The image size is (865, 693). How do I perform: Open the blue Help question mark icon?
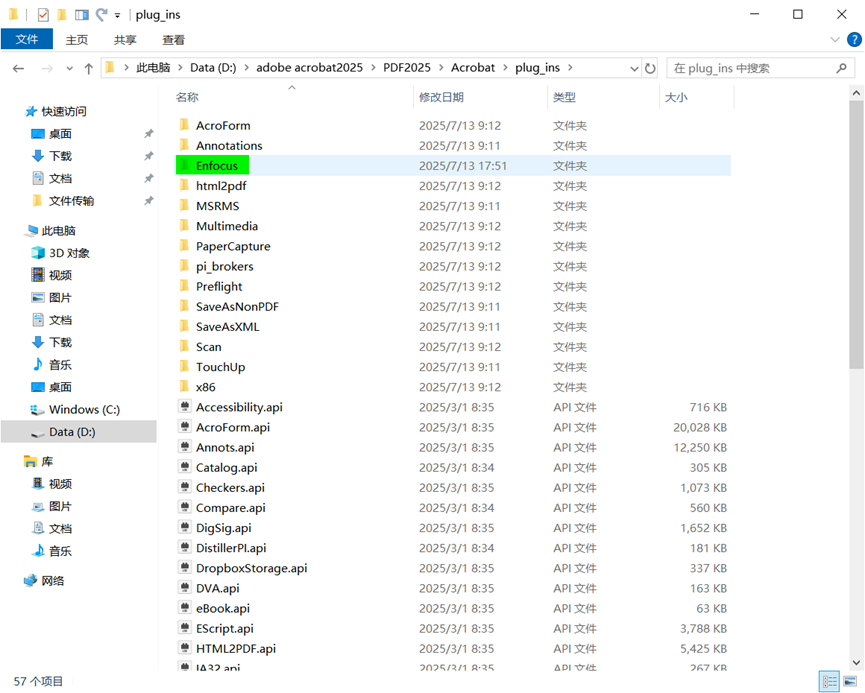(x=854, y=40)
